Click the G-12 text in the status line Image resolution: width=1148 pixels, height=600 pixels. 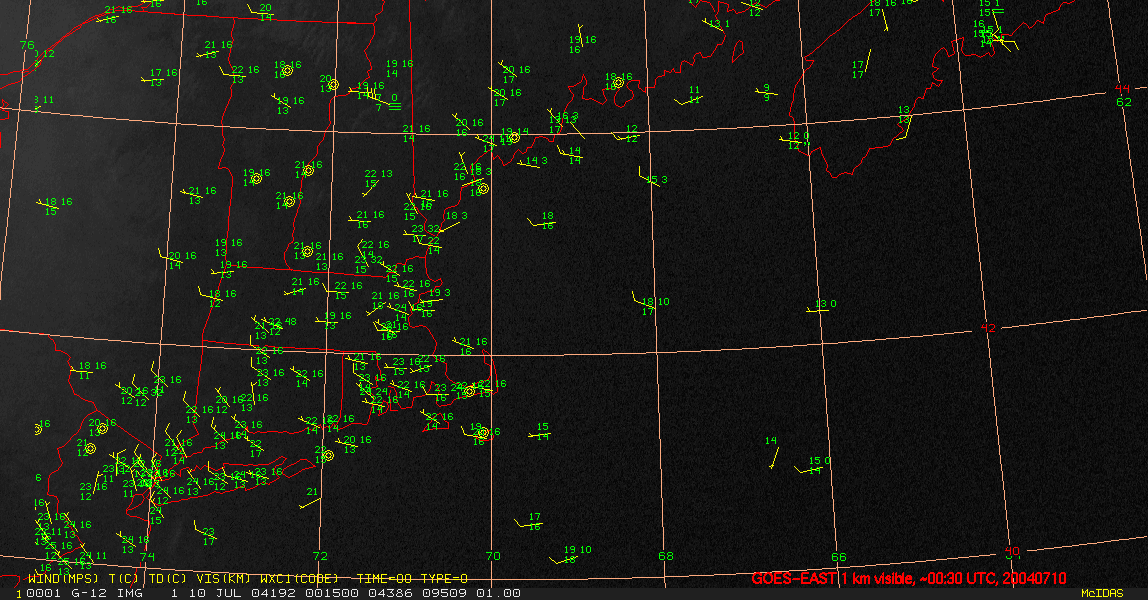(89, 593)
